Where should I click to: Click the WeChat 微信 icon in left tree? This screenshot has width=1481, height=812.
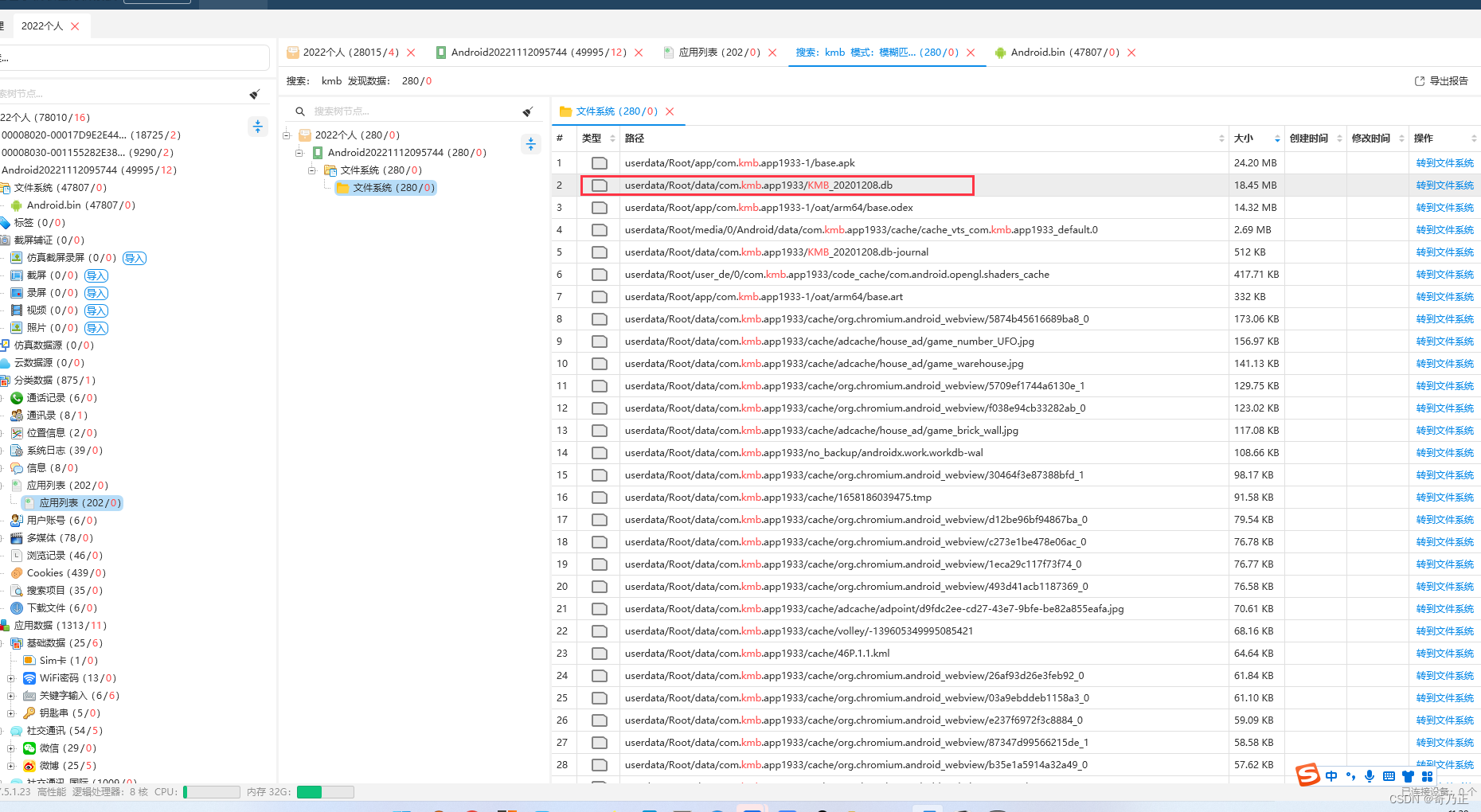[29, 748]
